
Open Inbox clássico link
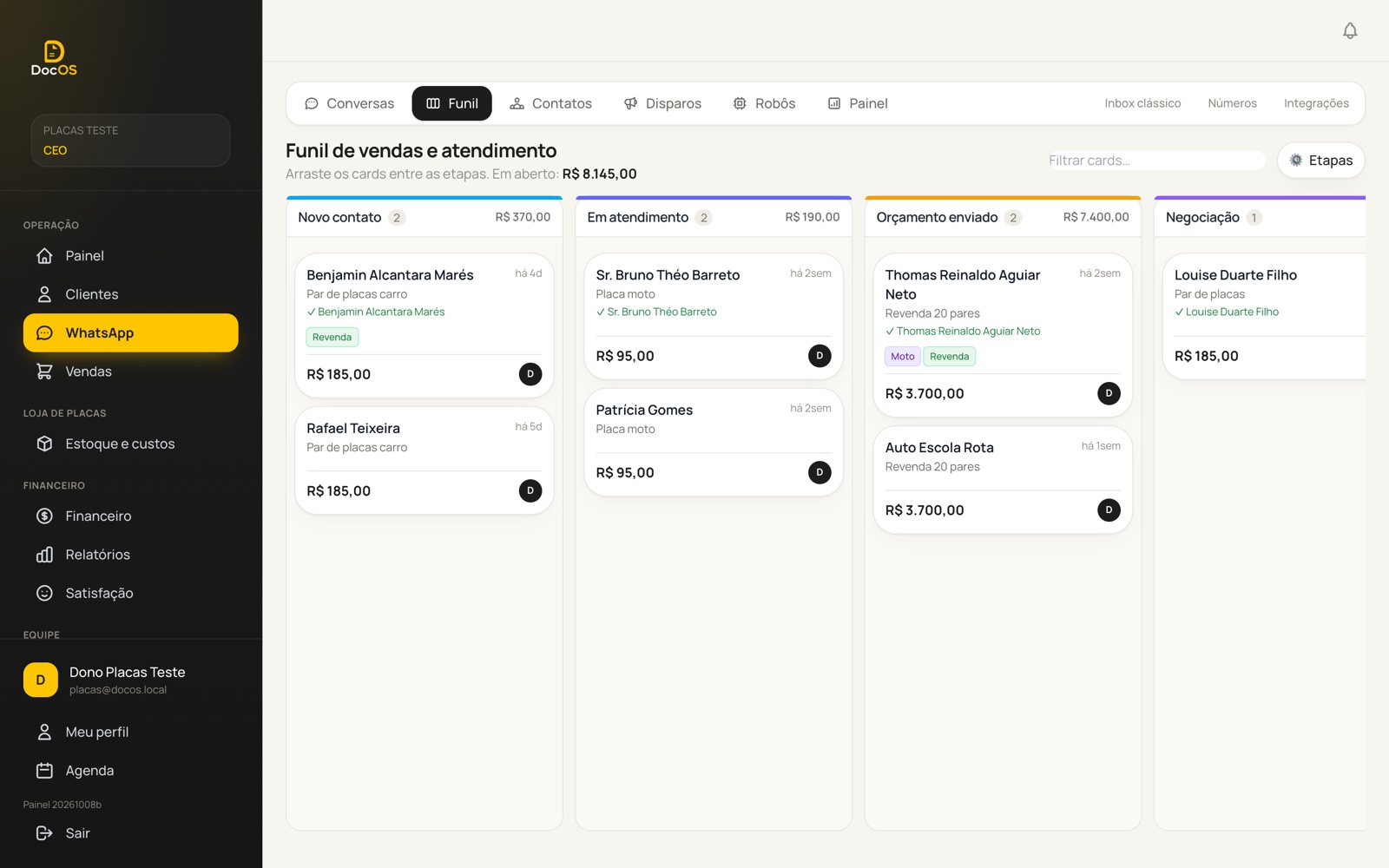1142,103
